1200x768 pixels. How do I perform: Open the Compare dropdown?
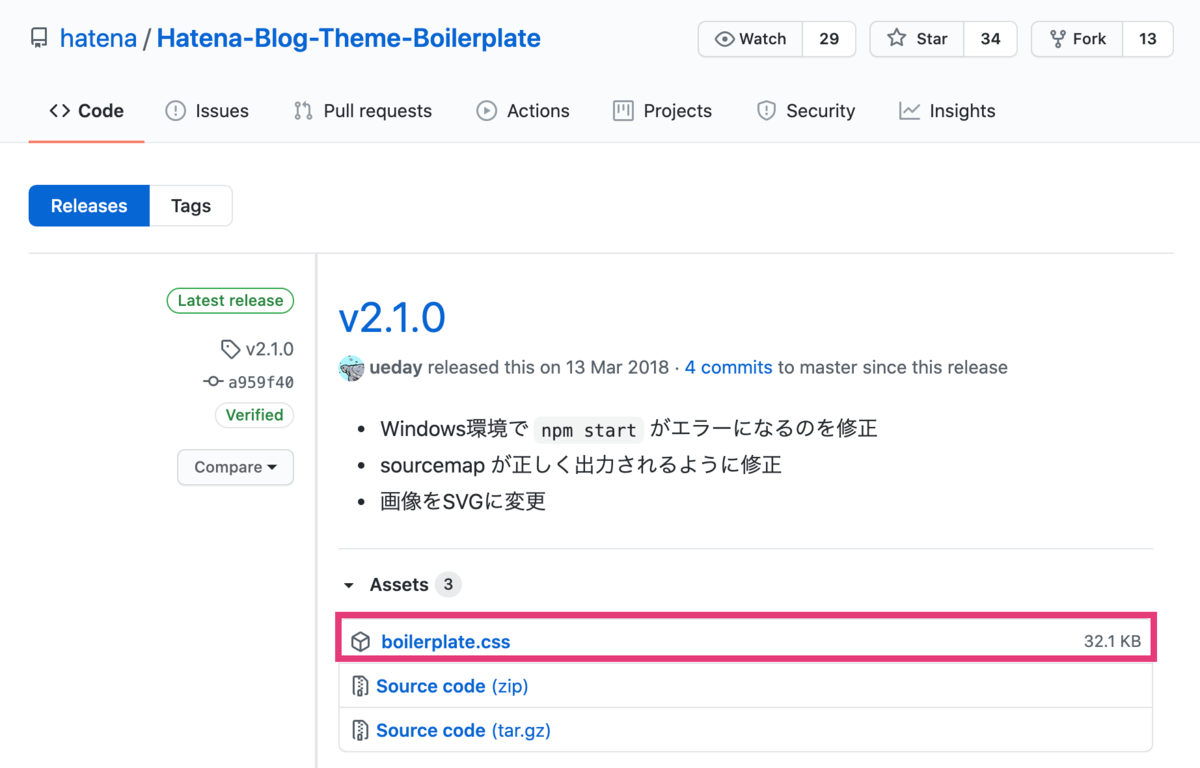pos(235,467)
